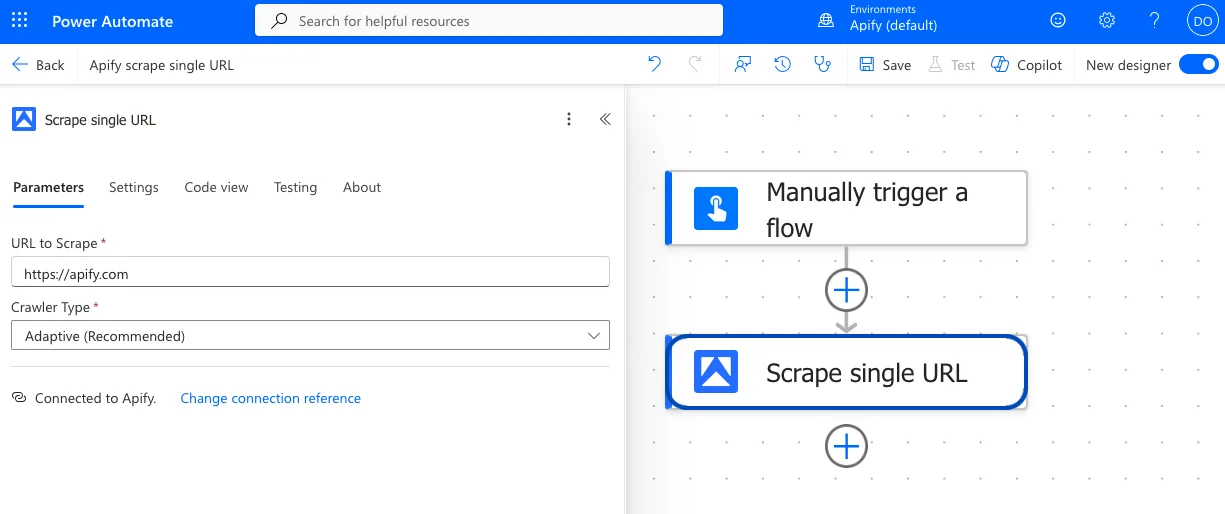1225x514 pixels.
Task: Click the Save button label
Action: (897, 65)
